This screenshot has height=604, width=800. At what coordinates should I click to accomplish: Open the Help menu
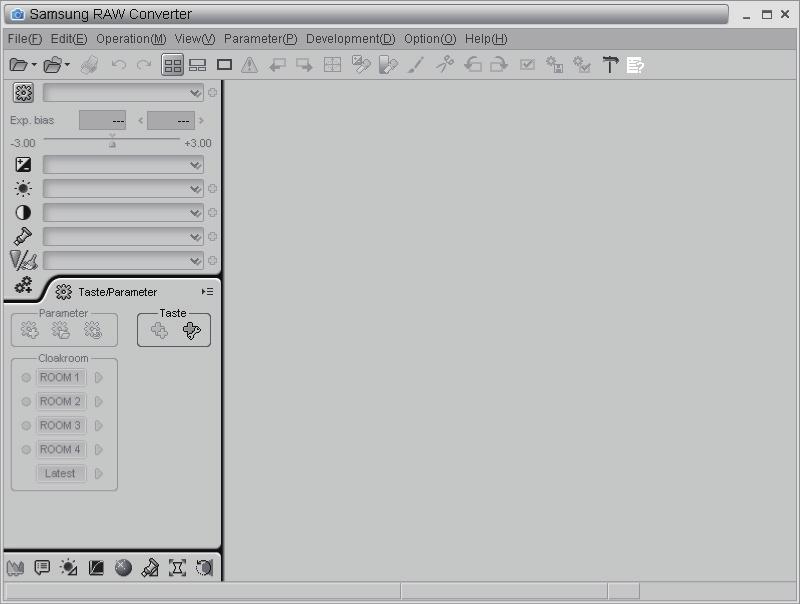pyautogui.click(x=486, y=39)
